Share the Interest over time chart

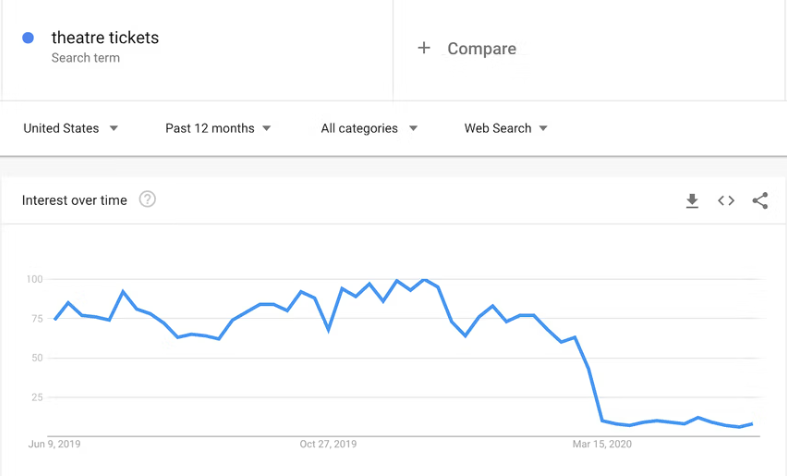(x=760, y=201)
